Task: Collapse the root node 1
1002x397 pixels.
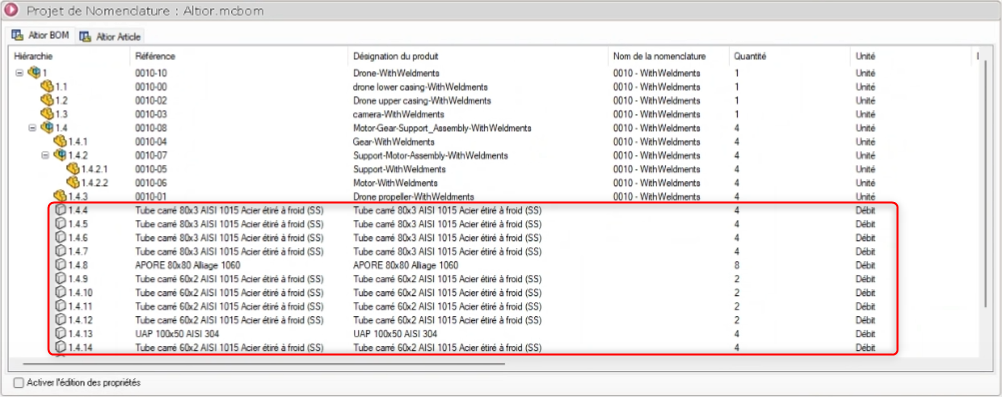Action: pos(19,73)
